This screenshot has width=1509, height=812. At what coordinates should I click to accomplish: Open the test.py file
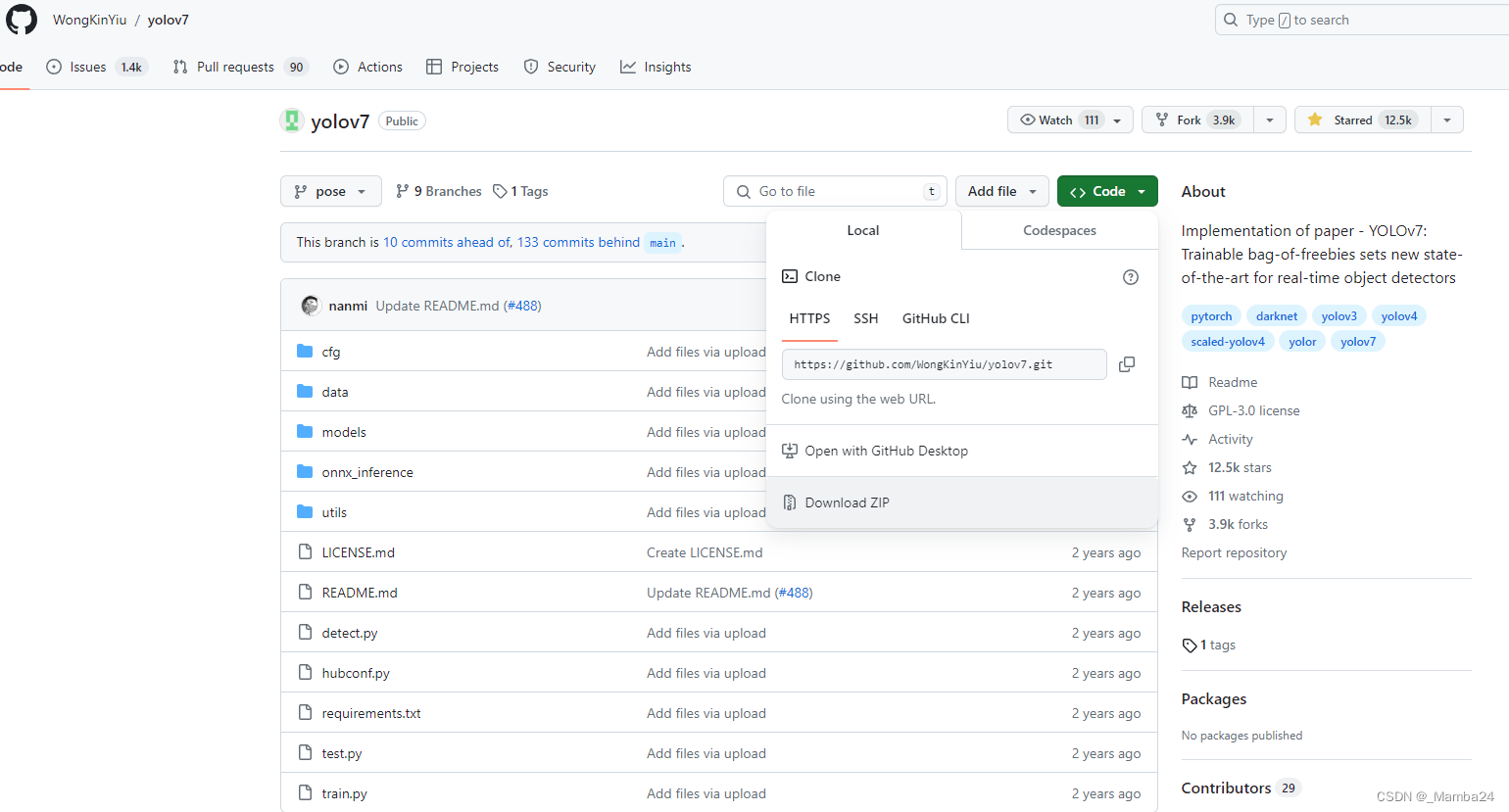click(342, 753)
